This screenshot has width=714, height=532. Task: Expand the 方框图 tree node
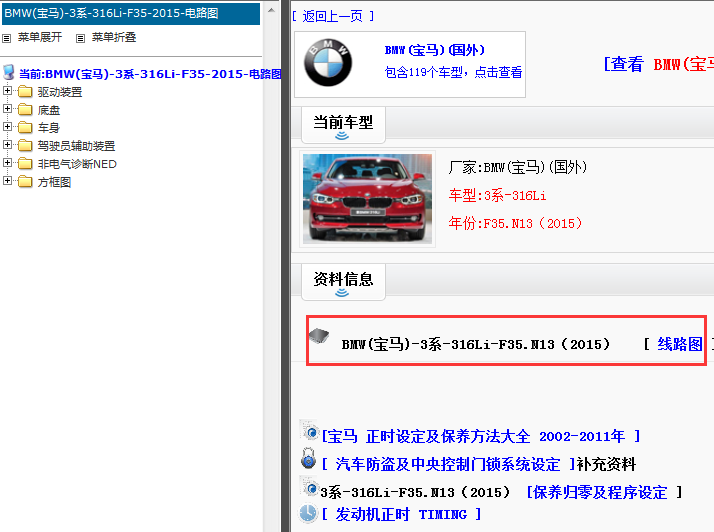click(x=7, y=180)
